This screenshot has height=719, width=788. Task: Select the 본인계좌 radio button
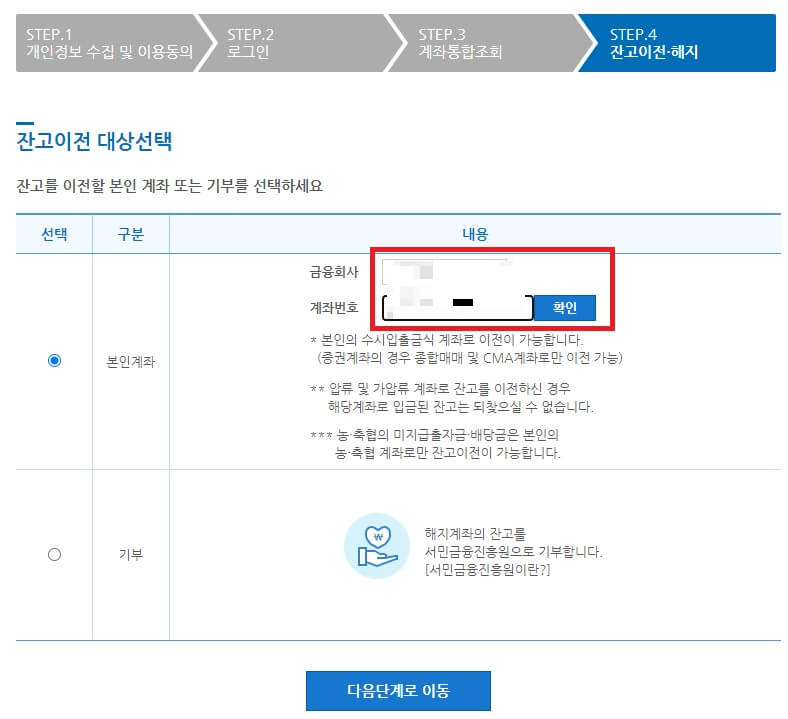coord(54,361)
